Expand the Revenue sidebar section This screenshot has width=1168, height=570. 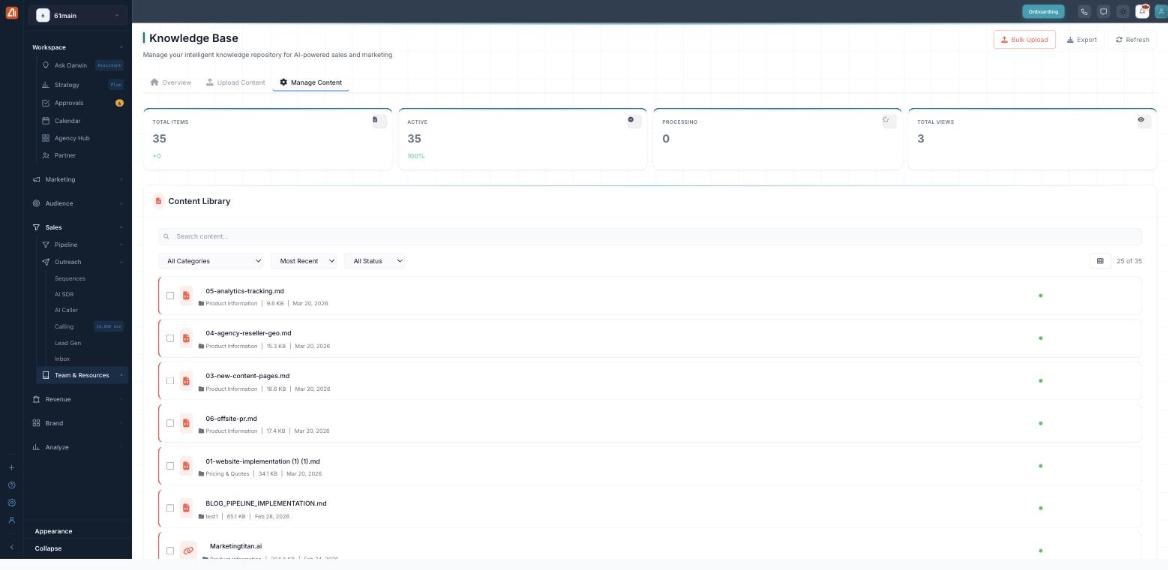click(78, 399)
